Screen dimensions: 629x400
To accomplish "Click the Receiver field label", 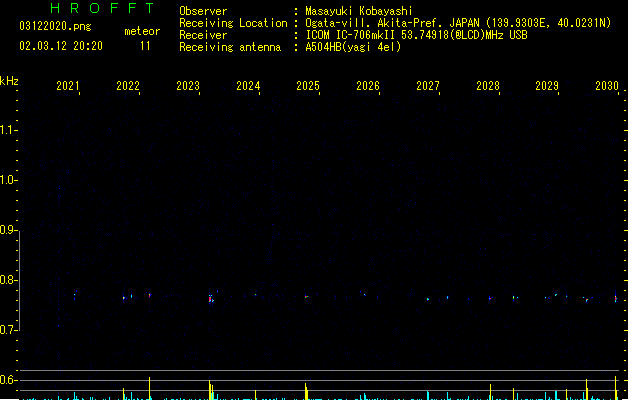I will 203,35.
